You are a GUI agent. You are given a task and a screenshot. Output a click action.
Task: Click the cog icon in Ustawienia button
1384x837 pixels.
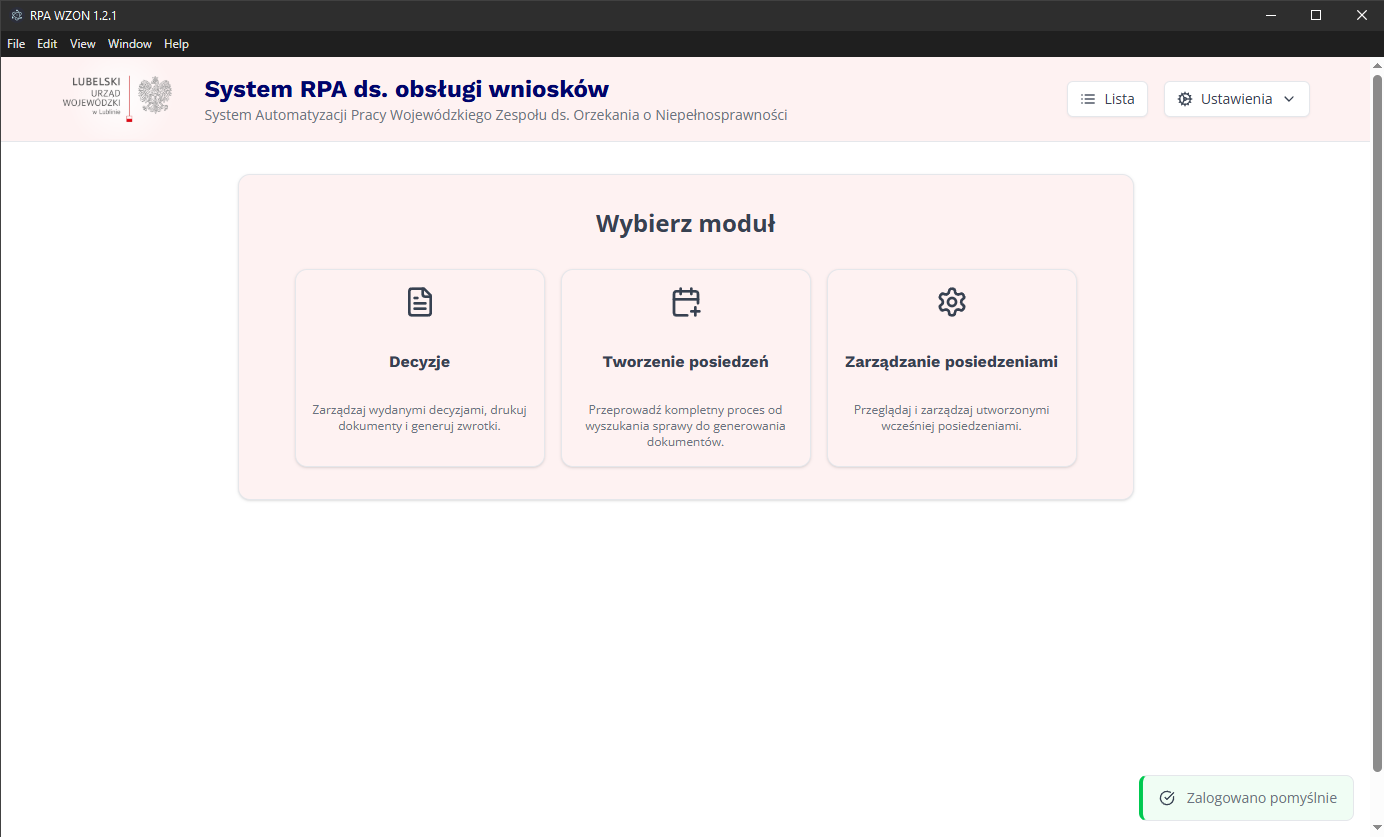pyautogui.click(x=1185, y=99)
